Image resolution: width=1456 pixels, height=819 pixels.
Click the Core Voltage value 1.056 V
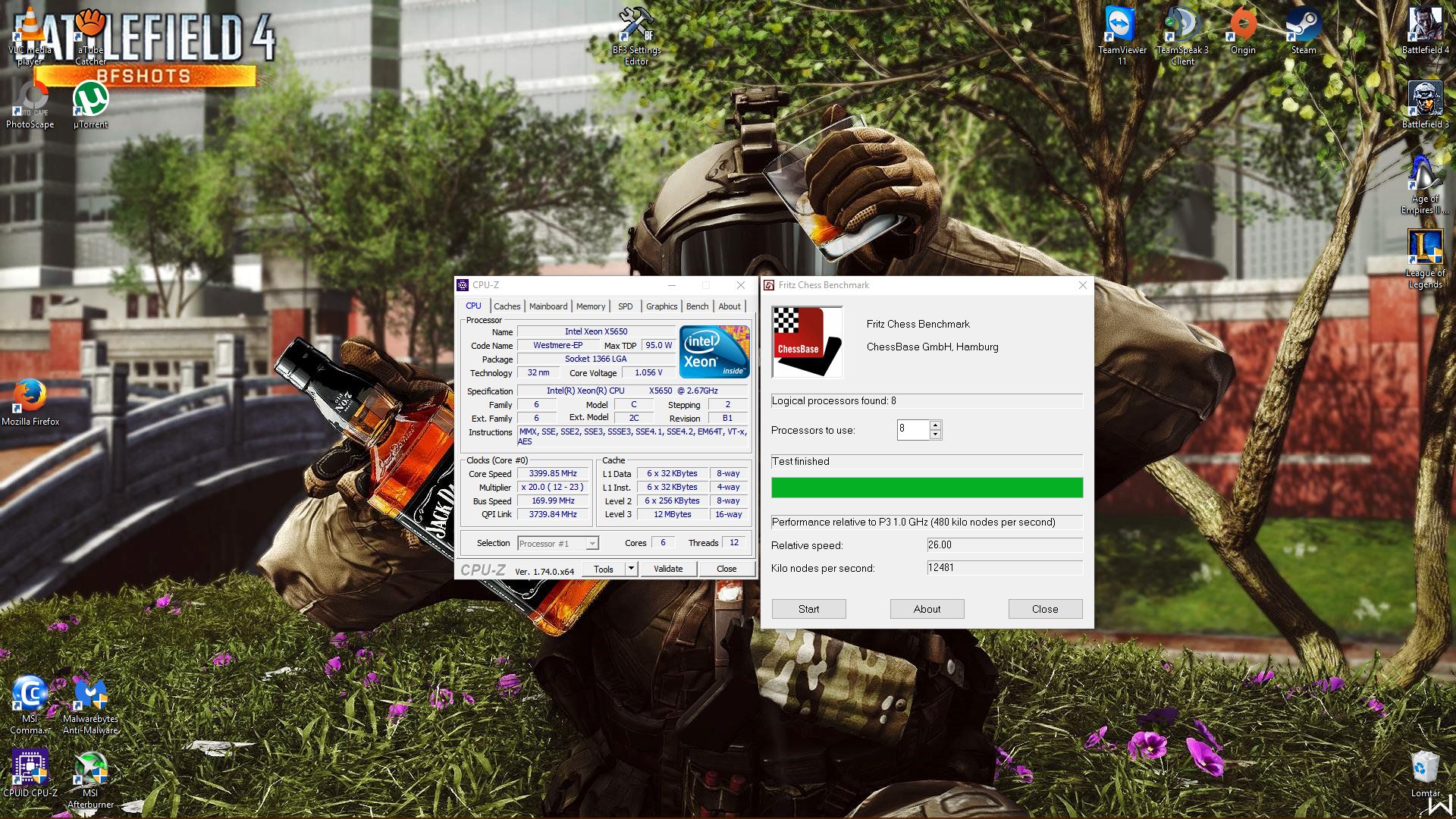click(x=648, y=372)
